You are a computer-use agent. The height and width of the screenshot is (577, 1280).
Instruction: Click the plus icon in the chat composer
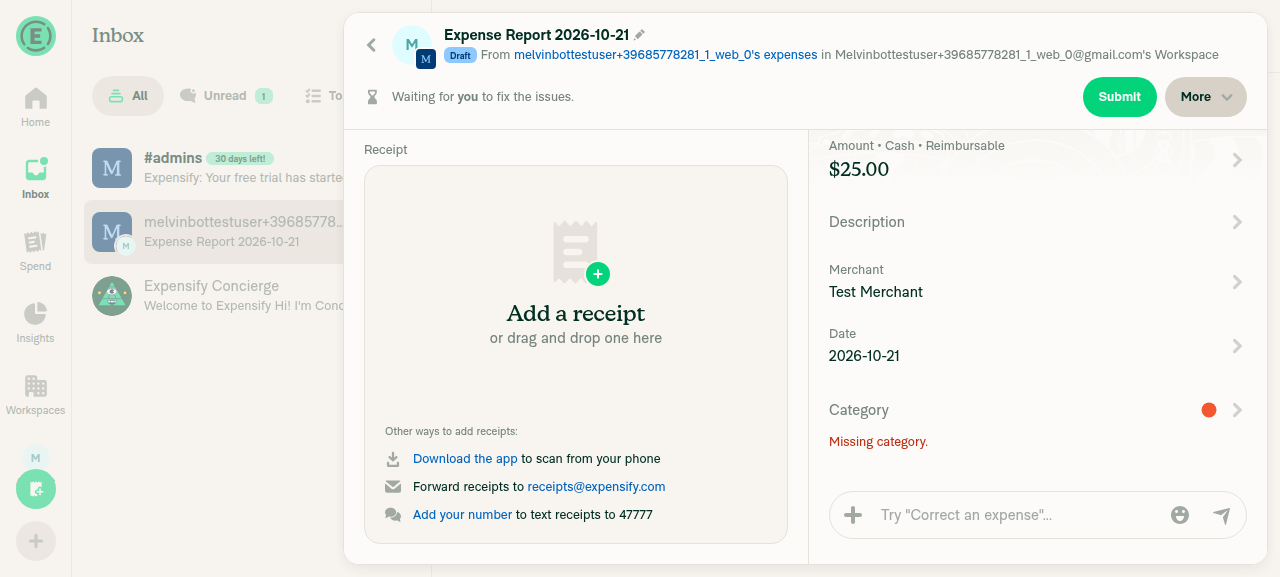click(853, 515)
